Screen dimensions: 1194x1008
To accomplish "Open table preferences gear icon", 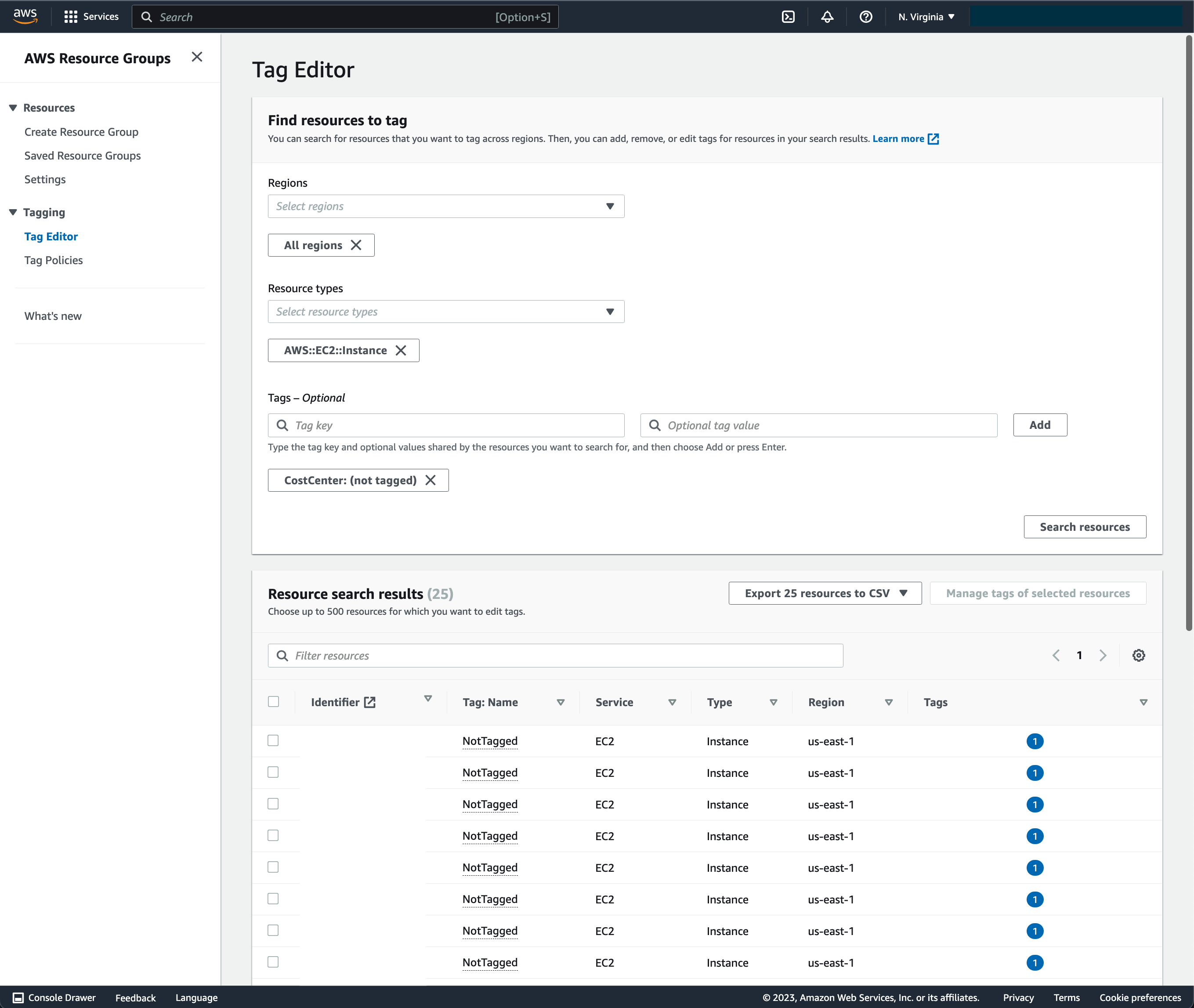I will tap(1139, 655).
